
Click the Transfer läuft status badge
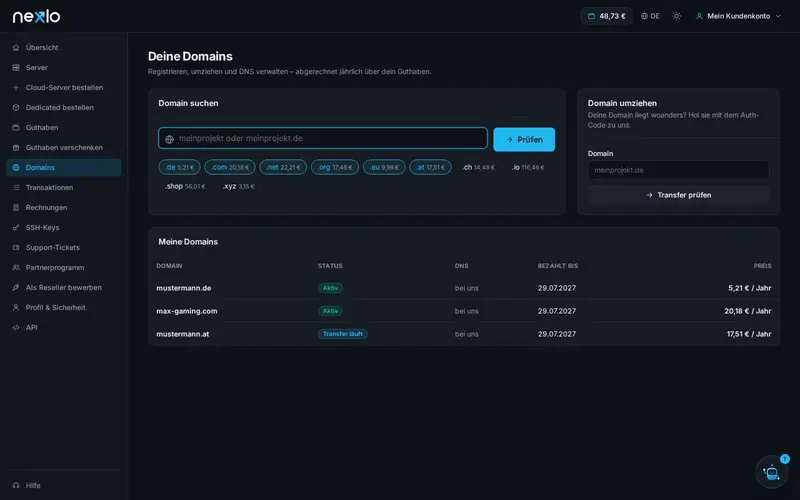pos(342,334)
